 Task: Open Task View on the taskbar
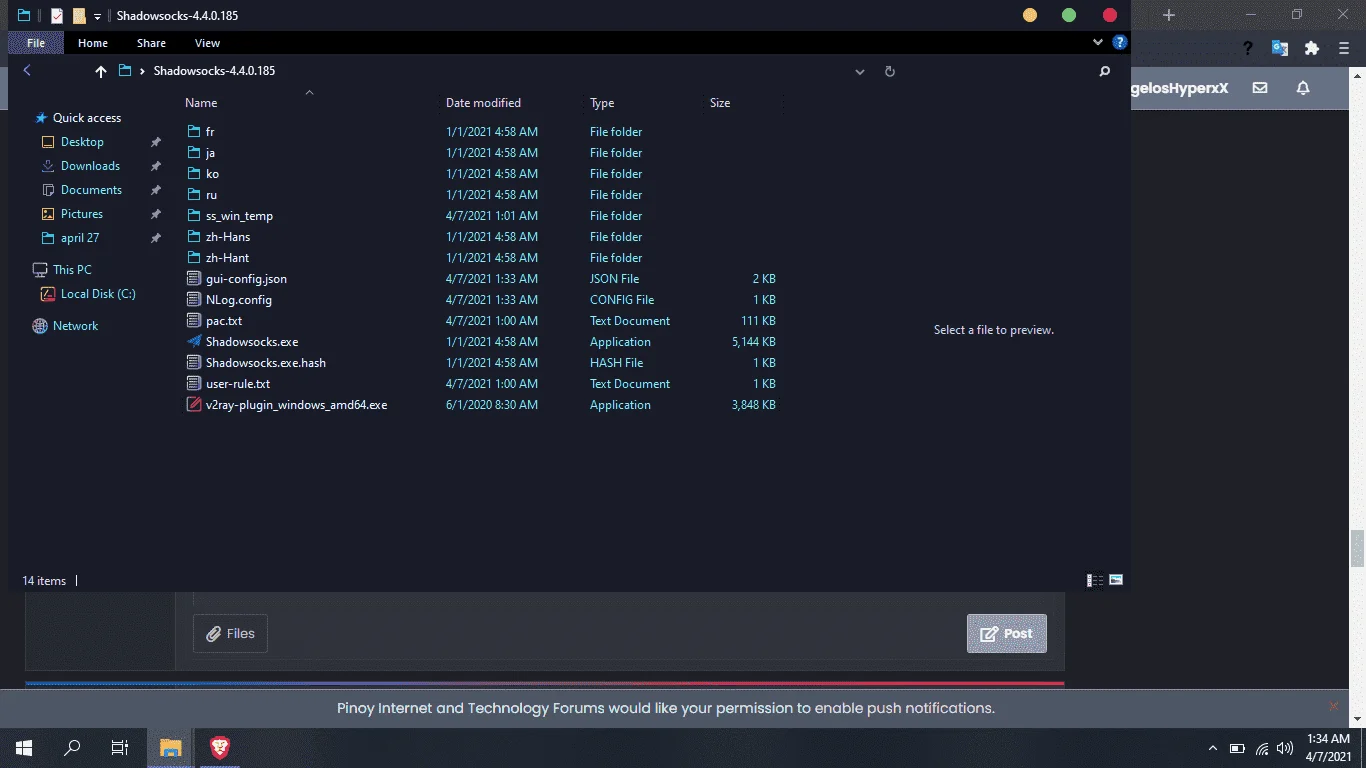pyautogui.click(x=120, y=748)
